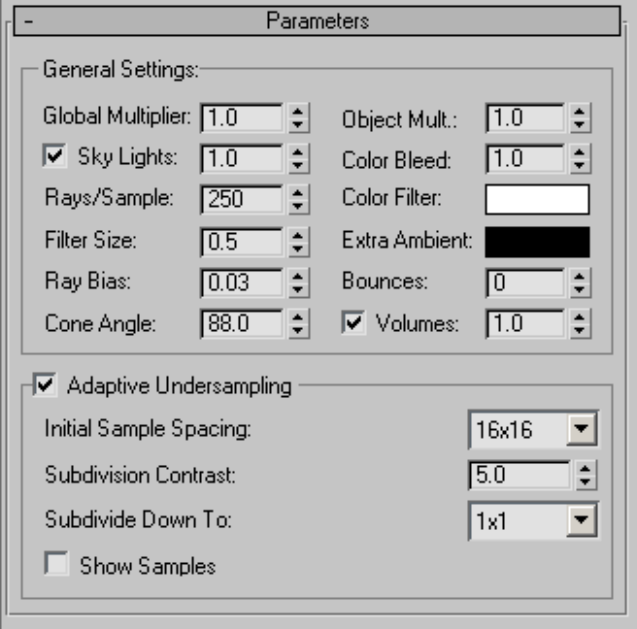The width and height of the screenshot is (637, 629).
Task: Click the Rays/Sample spinner arrows
Action: click(x=296, y=199)
